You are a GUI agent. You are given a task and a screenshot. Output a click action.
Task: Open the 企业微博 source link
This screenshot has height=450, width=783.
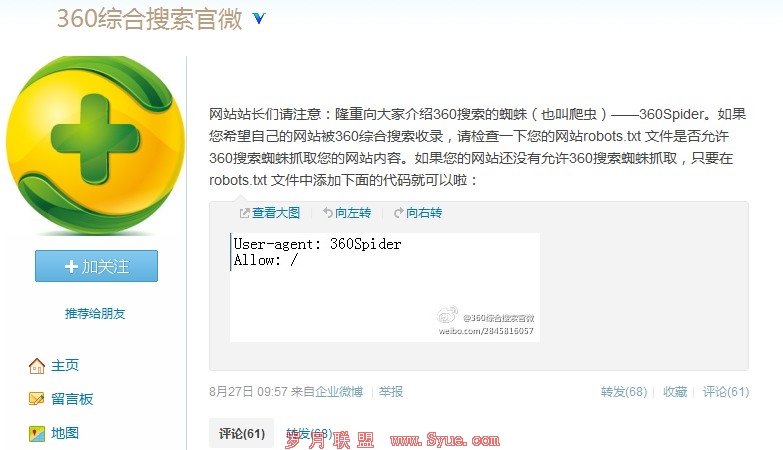coord(339,392)
